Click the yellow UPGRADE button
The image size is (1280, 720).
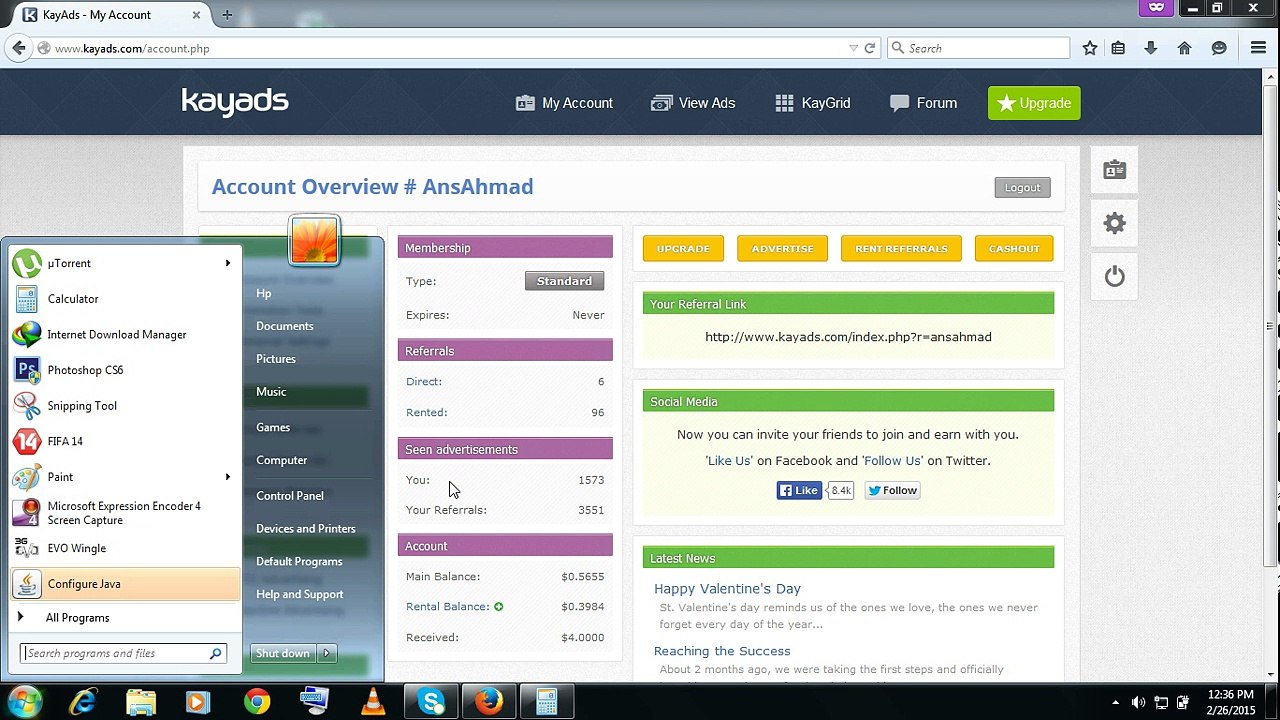(683, 248)
